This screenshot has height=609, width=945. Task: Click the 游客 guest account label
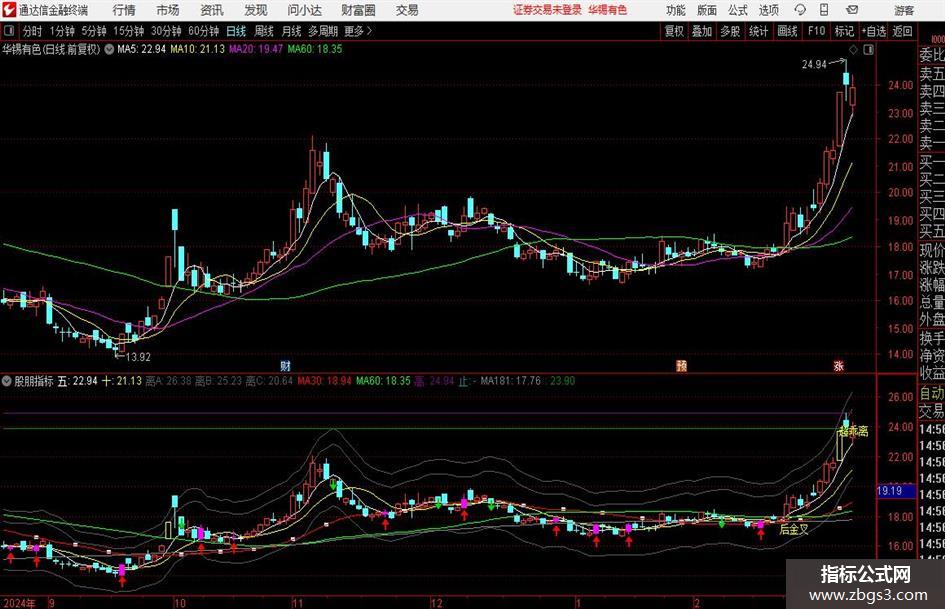903,10
